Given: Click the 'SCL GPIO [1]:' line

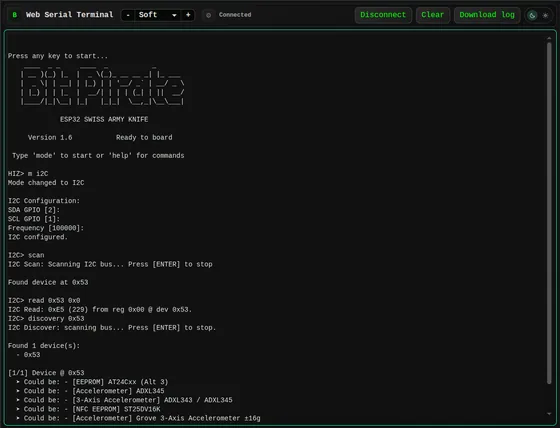Looking at the screenshot, I should point(34,219).
